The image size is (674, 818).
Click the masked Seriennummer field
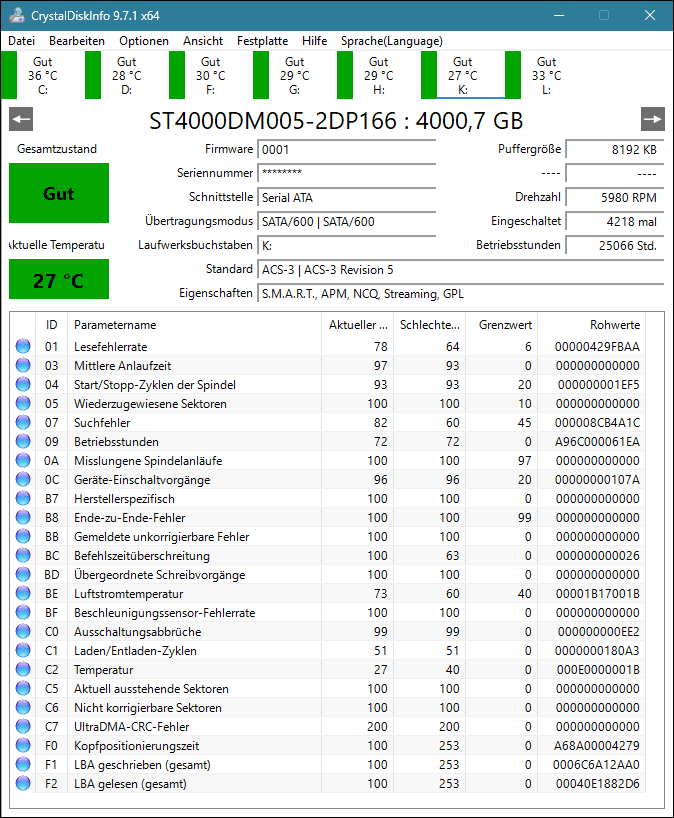(x=346, y=173)
